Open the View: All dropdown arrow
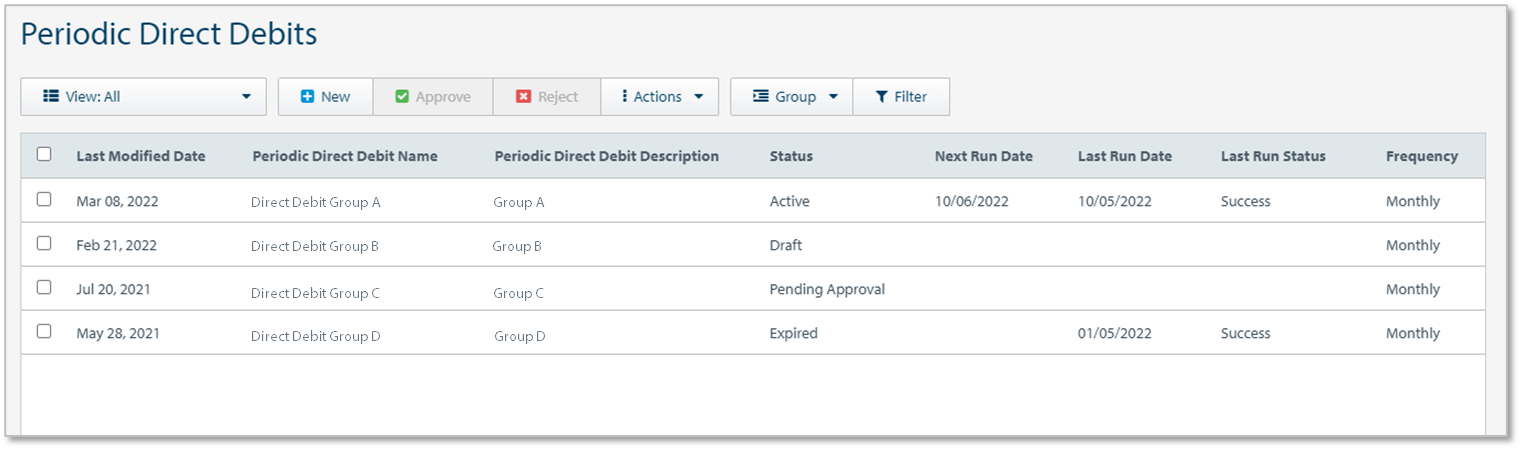The height and width of the screenshot is (450, 1521). pyautogui.click(x=246, y=97)
